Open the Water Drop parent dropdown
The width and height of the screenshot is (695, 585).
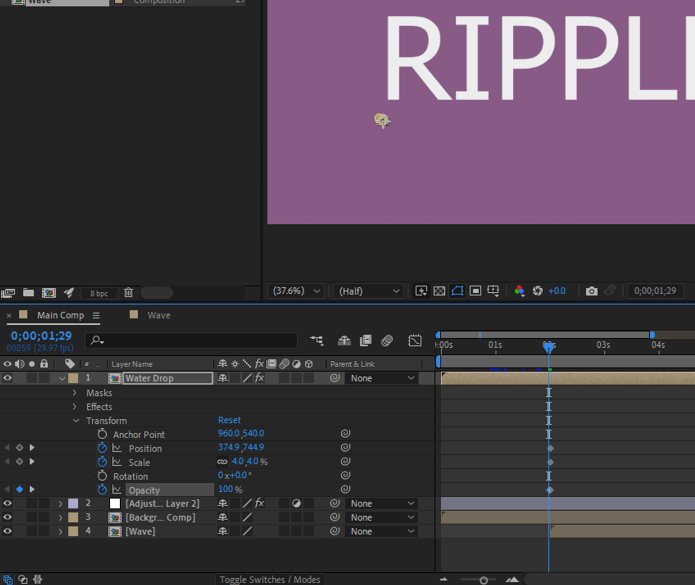[382, 378]
